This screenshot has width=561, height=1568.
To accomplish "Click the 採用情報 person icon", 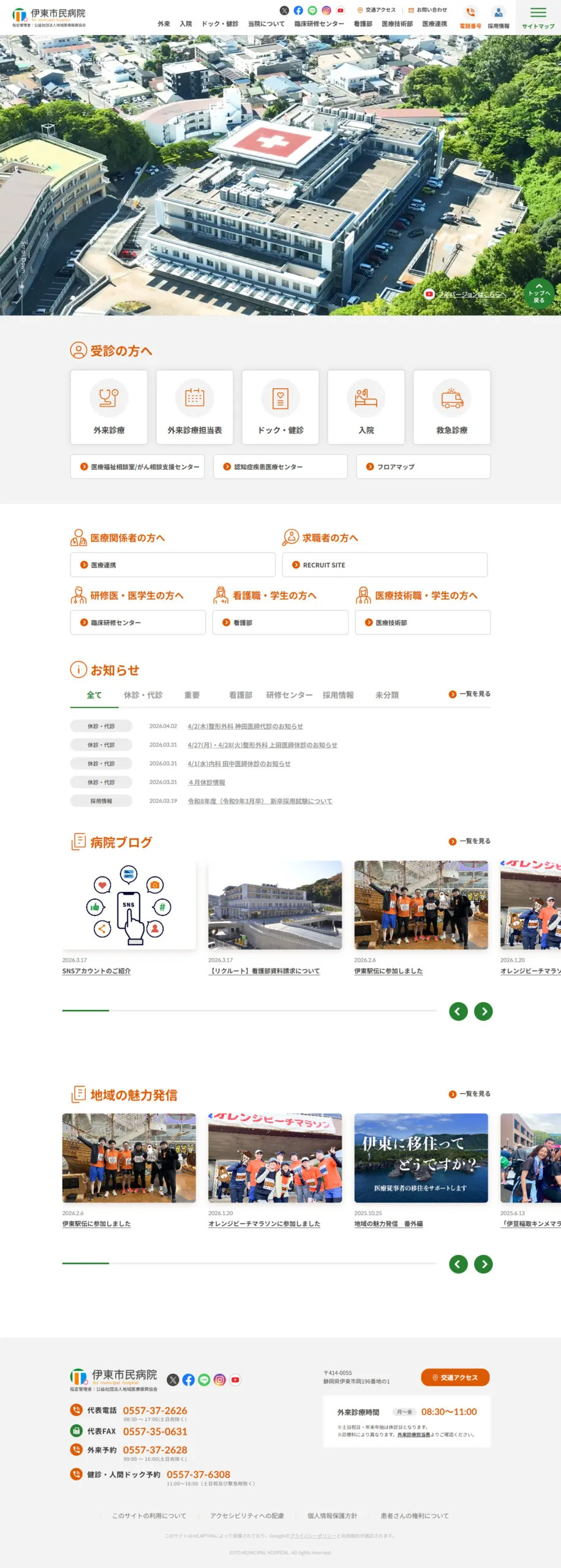I will [x=499, y=13].
